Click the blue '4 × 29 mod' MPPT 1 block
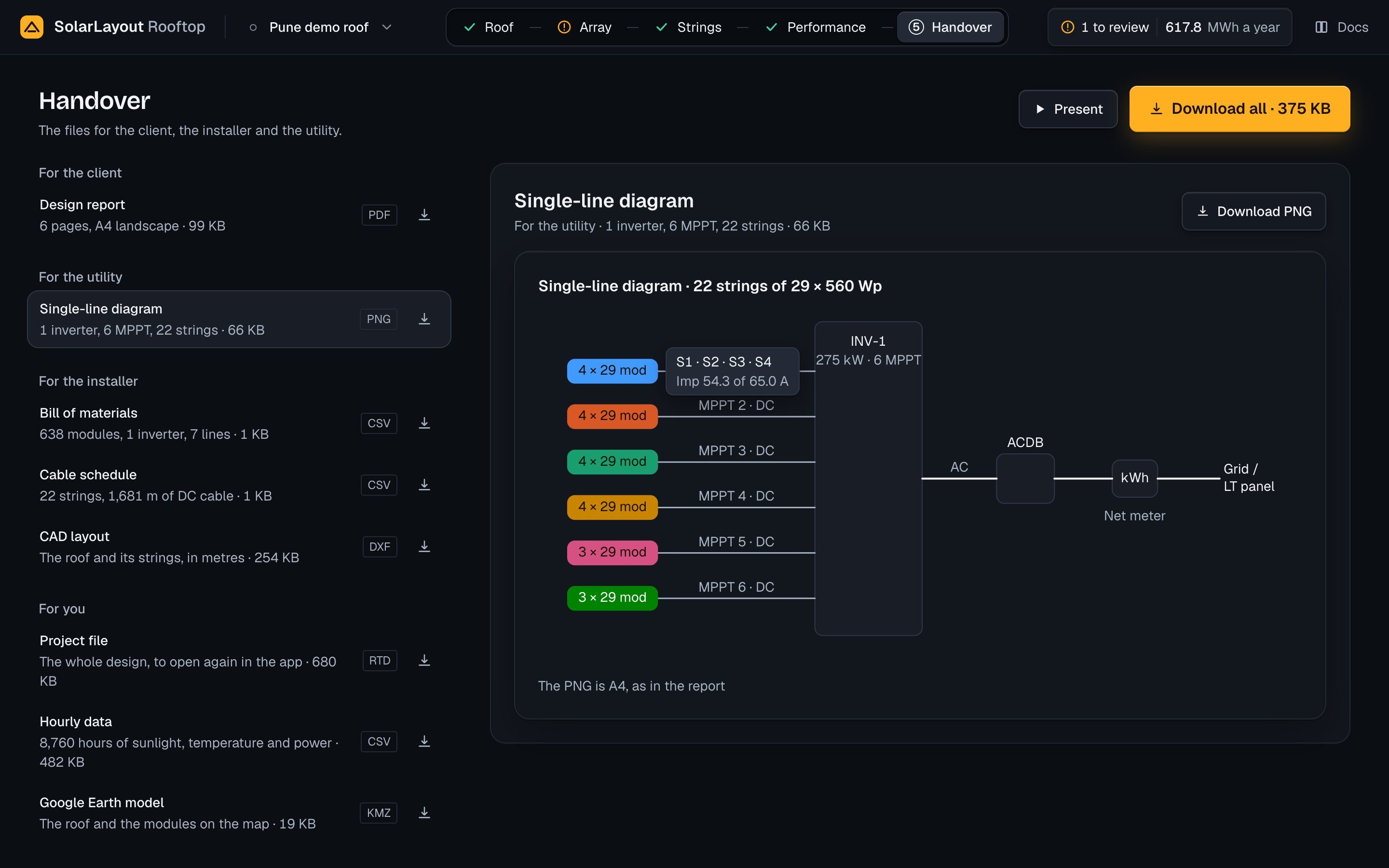The height and width of the screenshot is (868, 1389). pyautogui.click(x=613, y=371)
